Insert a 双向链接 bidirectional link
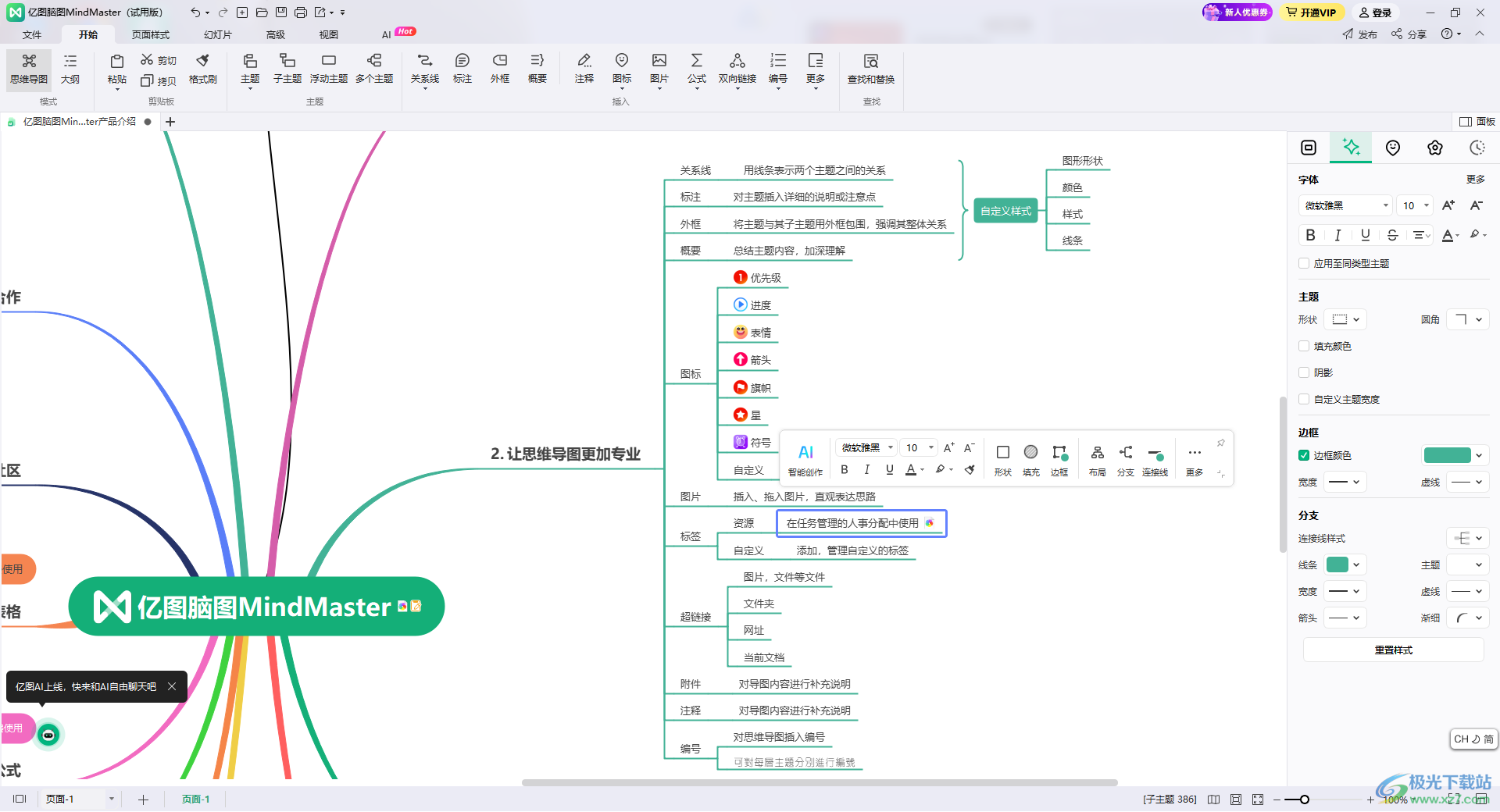1500x812 pixels. click(737, 69)
